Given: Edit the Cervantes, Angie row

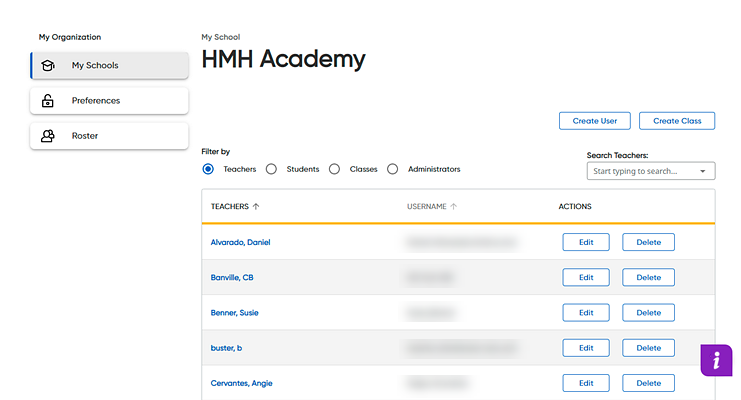Looking at the screenshot, I should pyautogui.click(x=586, y=383).
